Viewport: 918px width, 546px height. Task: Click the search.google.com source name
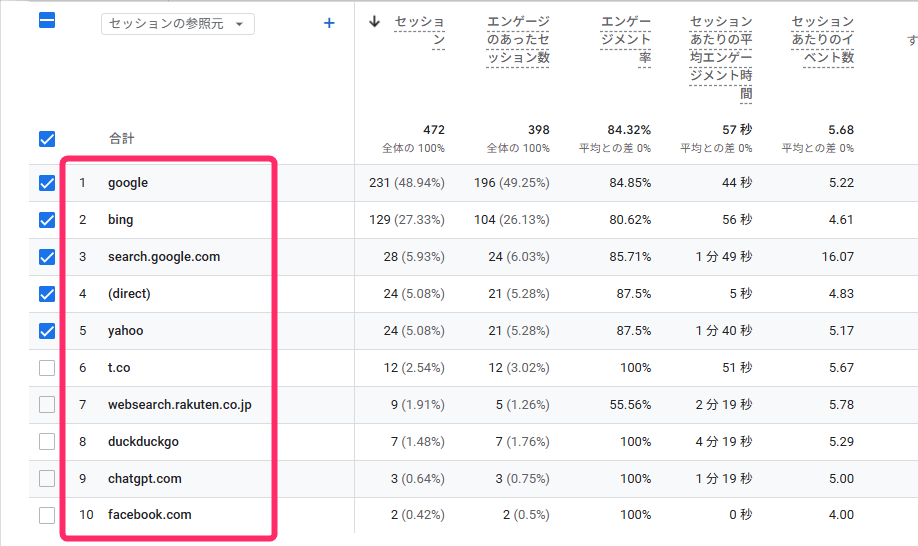coord(164,257)
